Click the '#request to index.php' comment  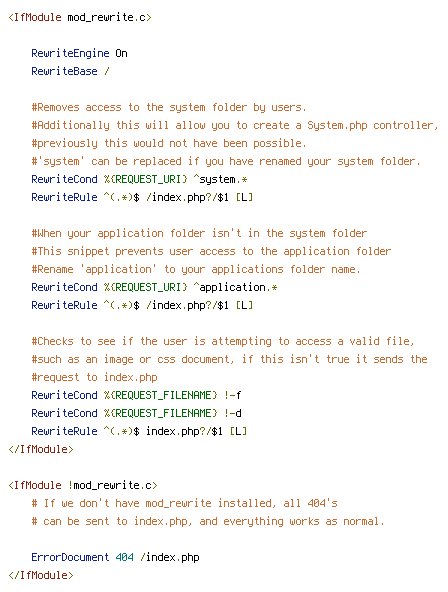(x=94, y=378)
